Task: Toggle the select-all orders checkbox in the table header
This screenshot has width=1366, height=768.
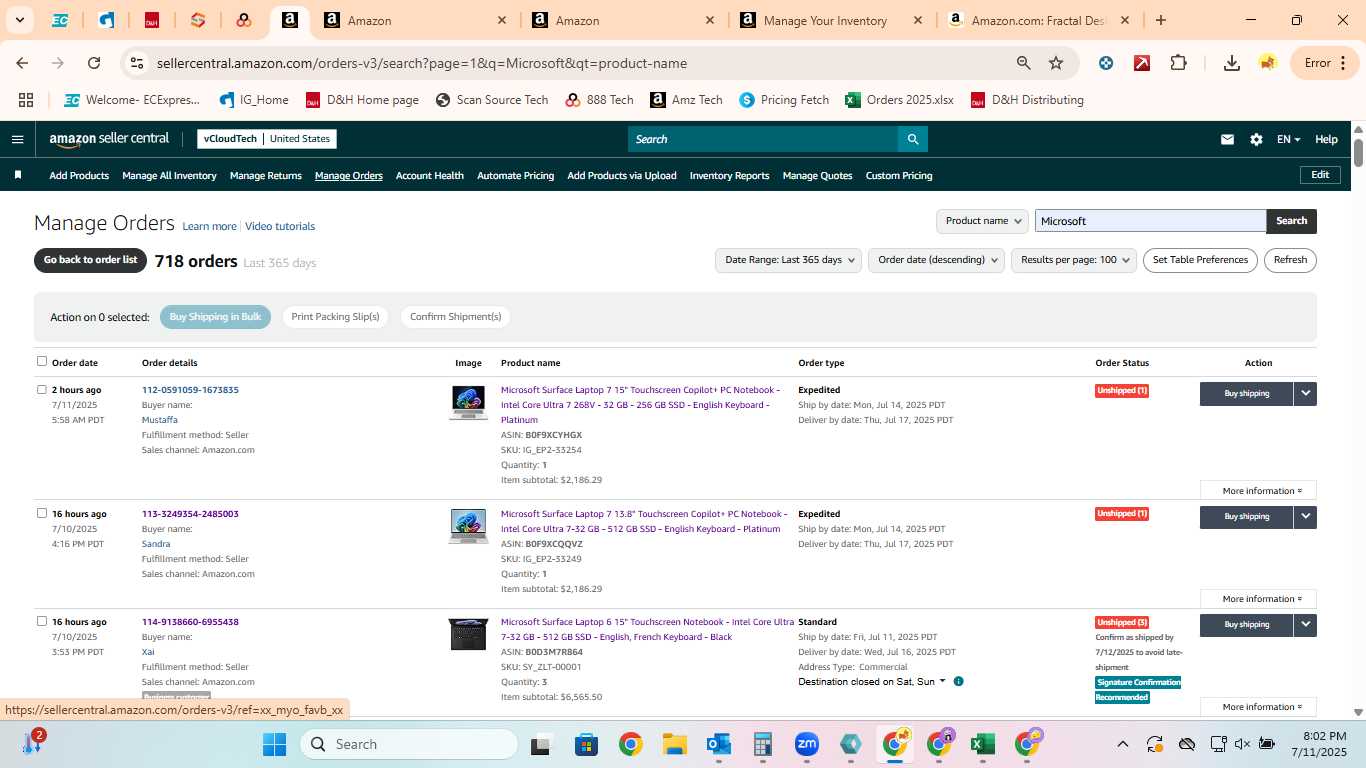Action: click(x=42, y=361)
